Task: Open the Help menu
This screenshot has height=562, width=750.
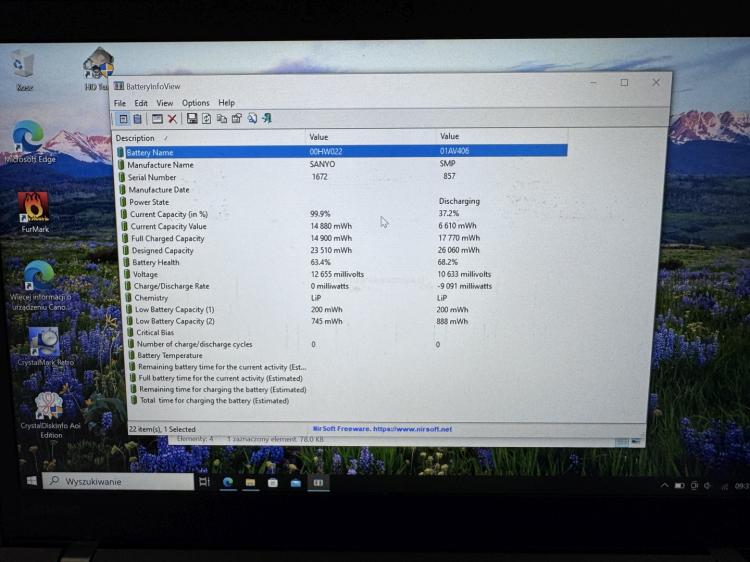Action: pos(226,103)
